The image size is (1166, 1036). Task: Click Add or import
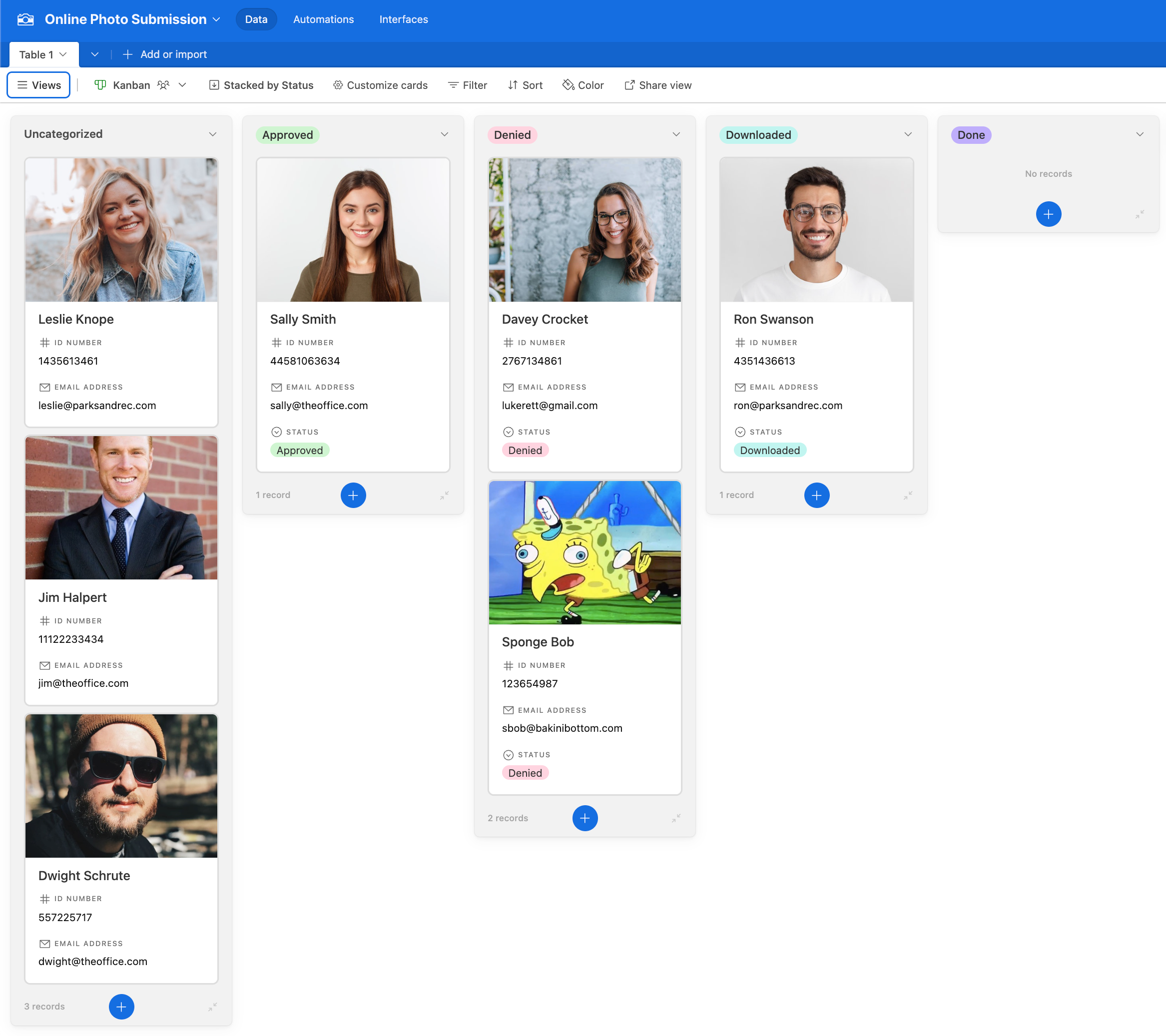pyautogui.click(x=165, y=54)
